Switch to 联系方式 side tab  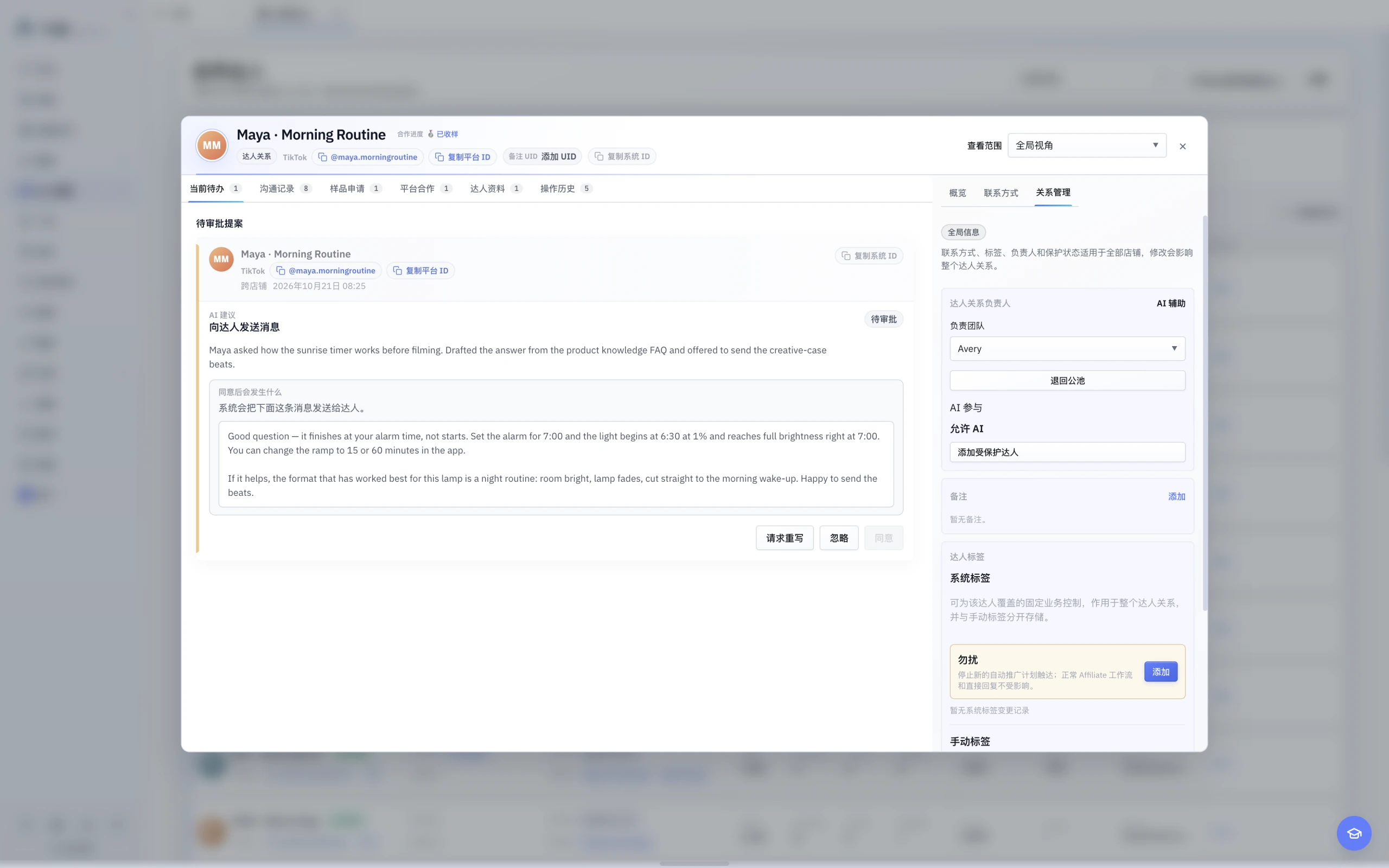[1001, 193]
